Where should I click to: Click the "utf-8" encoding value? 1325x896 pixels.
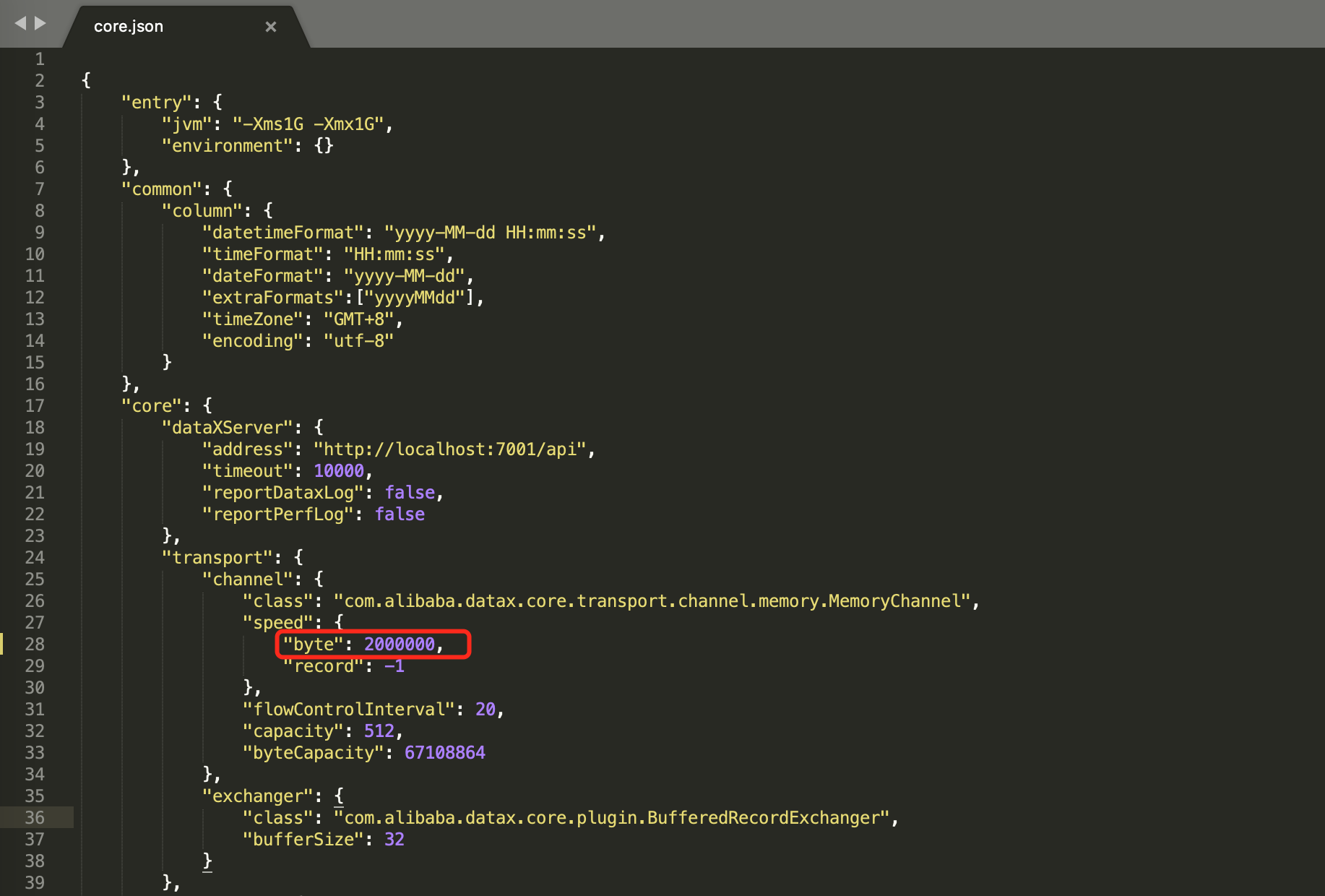359,341
